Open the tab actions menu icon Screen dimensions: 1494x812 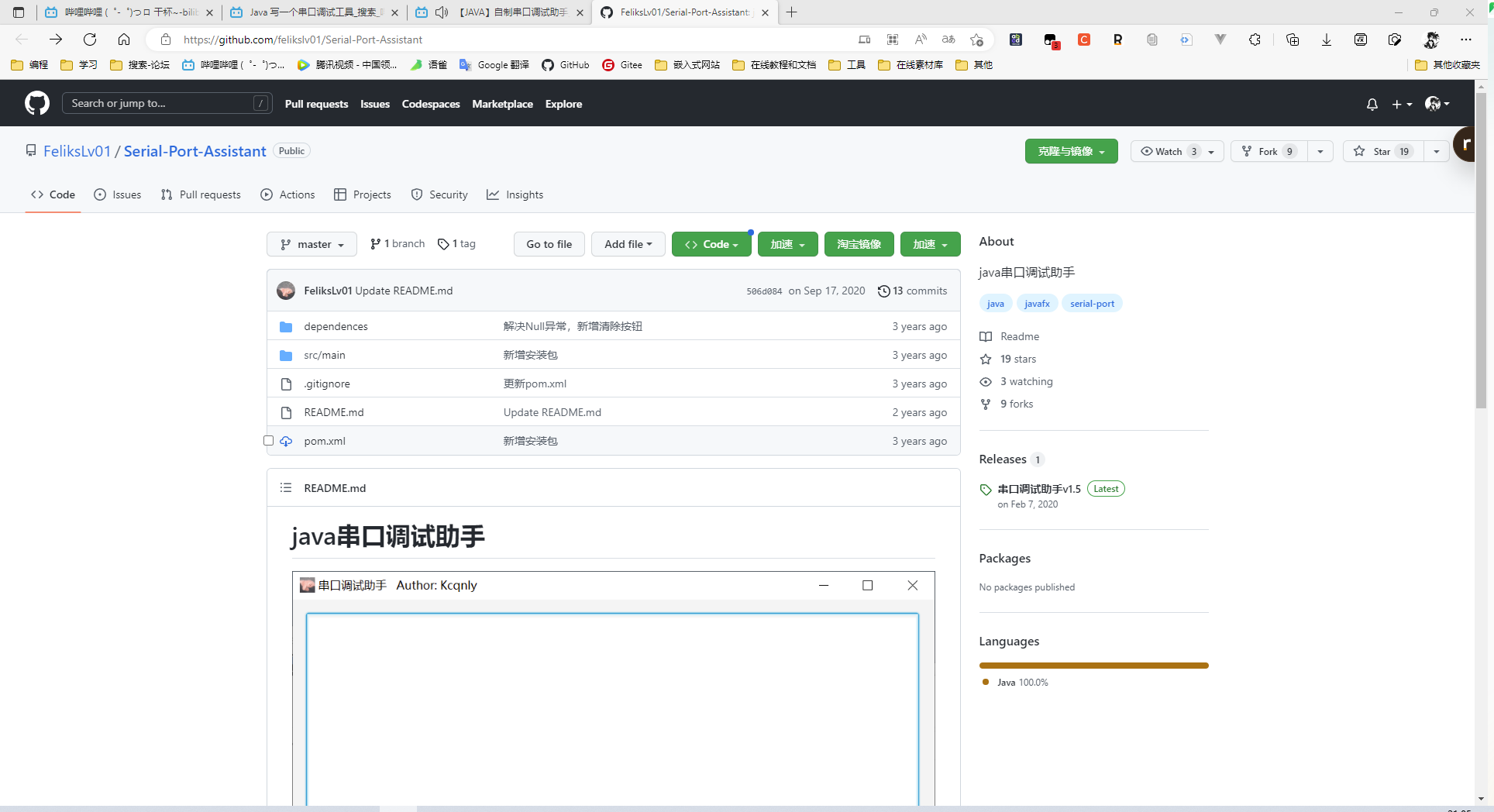pos(19,12)
